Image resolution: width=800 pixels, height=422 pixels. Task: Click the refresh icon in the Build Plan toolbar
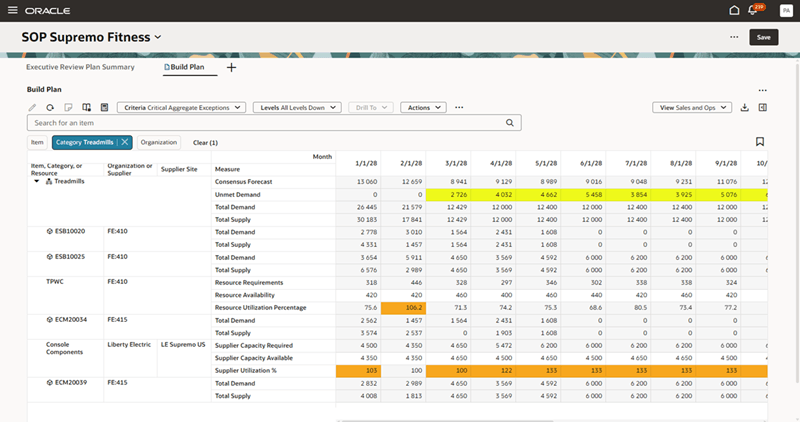coord(50,107)
